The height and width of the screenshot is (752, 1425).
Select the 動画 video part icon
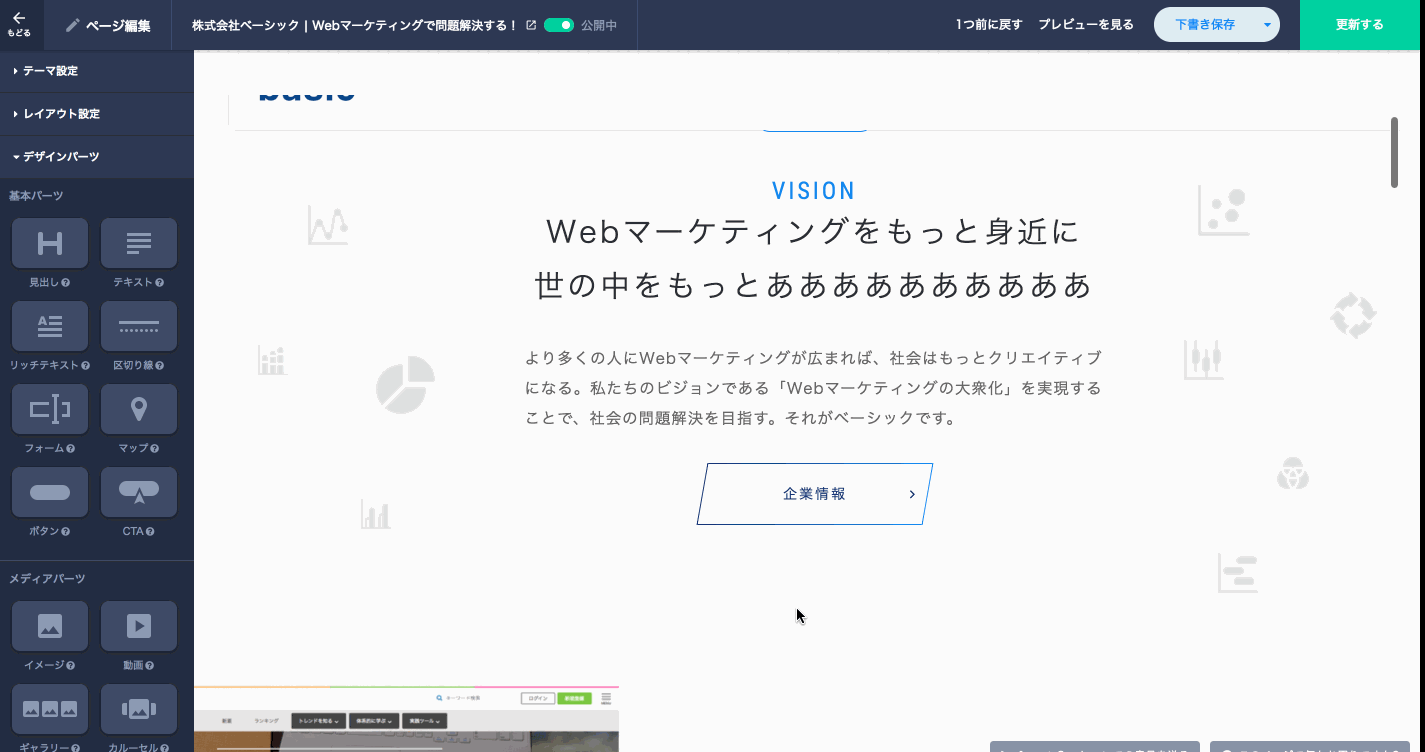pos(139,626)
